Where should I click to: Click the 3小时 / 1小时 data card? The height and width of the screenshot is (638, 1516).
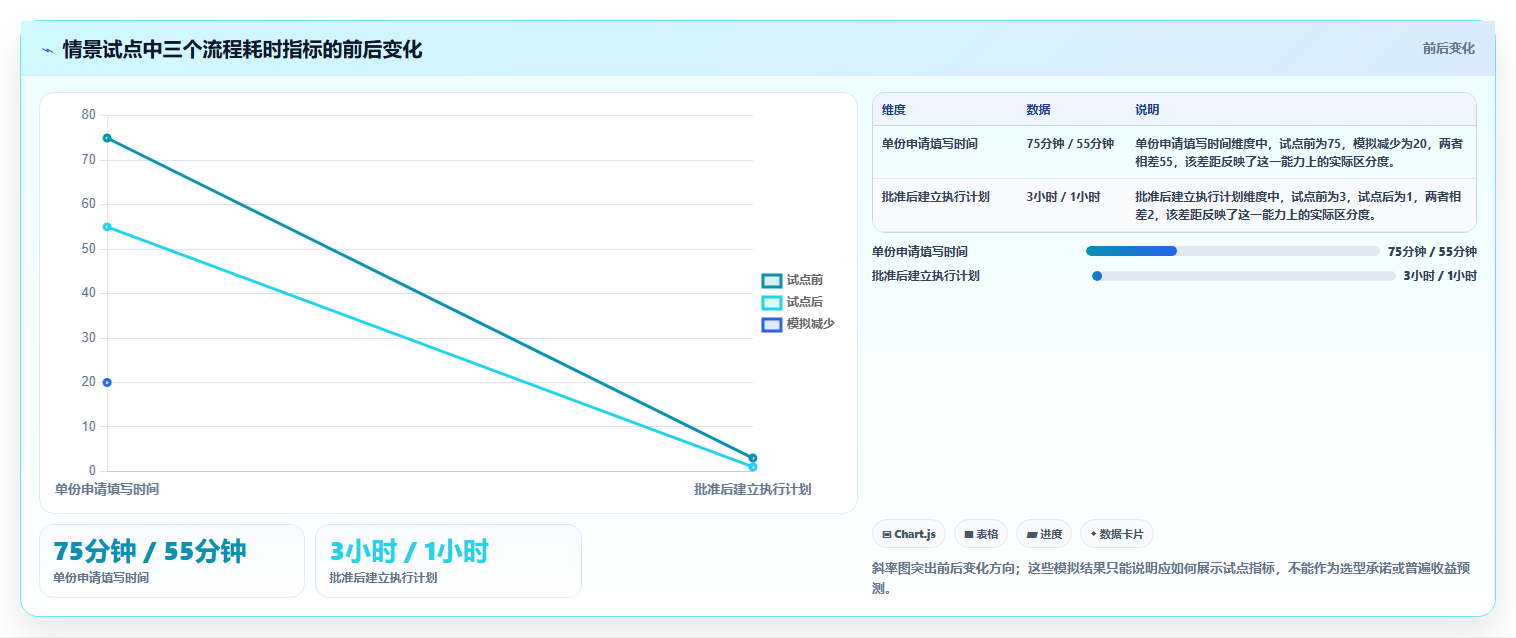pos(448,561)
